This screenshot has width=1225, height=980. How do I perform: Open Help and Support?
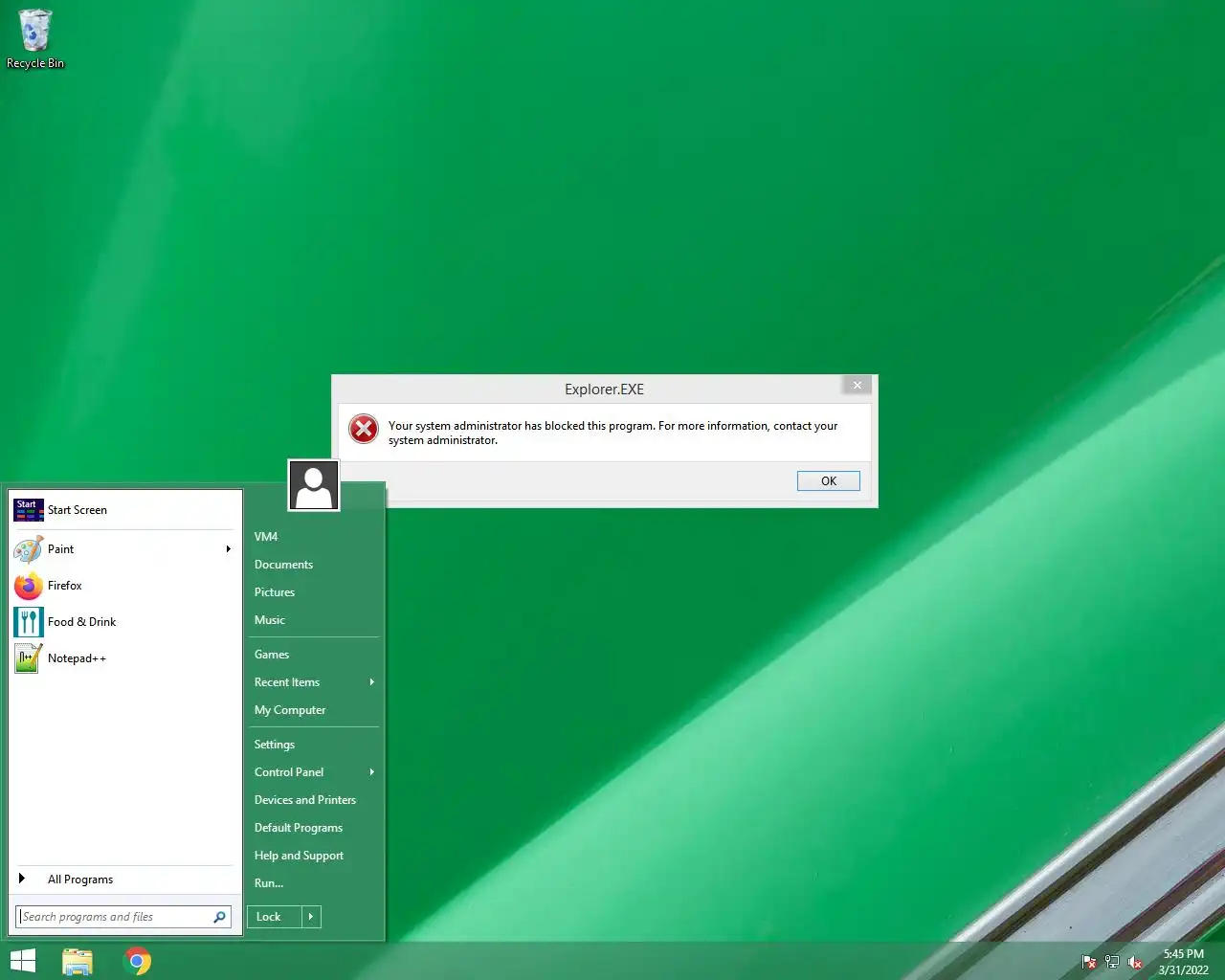315,856
